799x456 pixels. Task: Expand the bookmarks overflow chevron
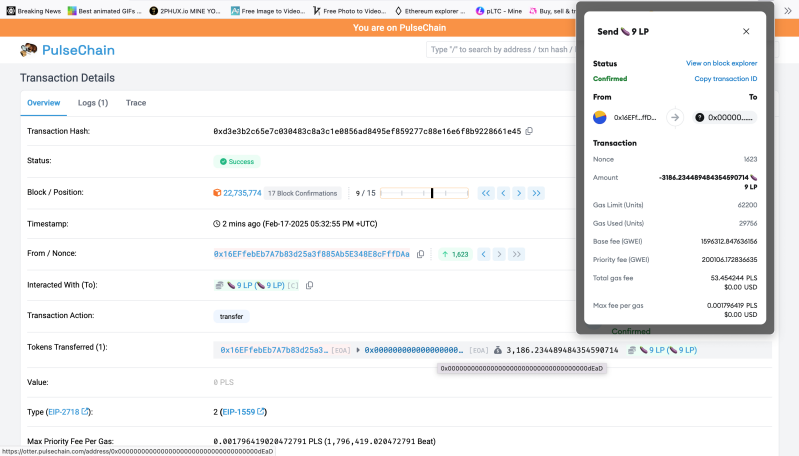[x=788, y=11]
